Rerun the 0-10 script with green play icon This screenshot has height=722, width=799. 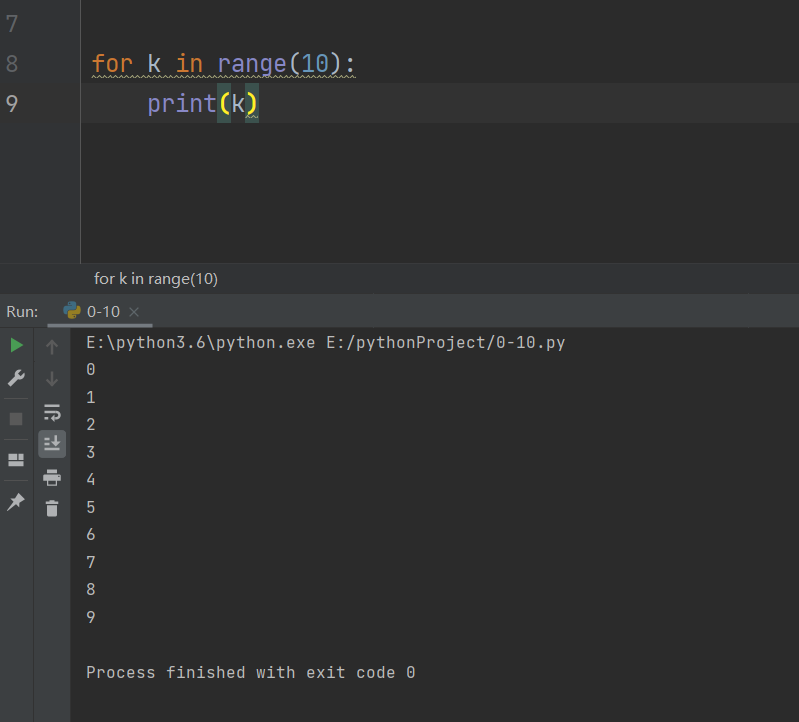coord(16,345)
